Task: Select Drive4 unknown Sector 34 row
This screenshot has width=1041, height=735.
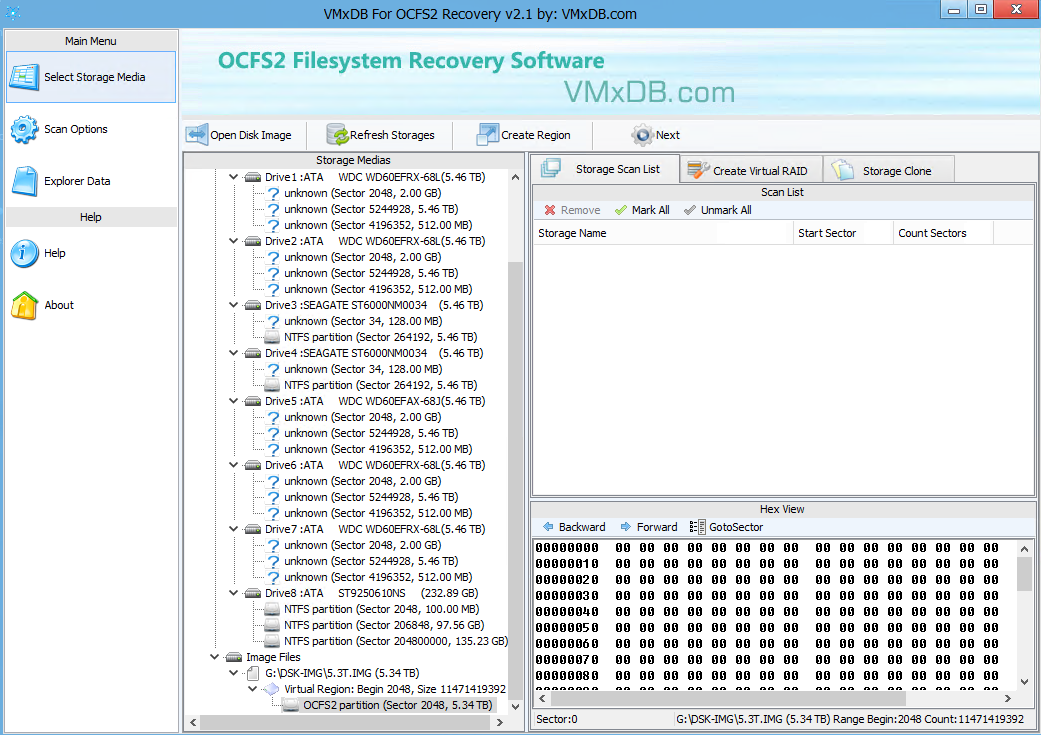Action: (x=363, y=369)
